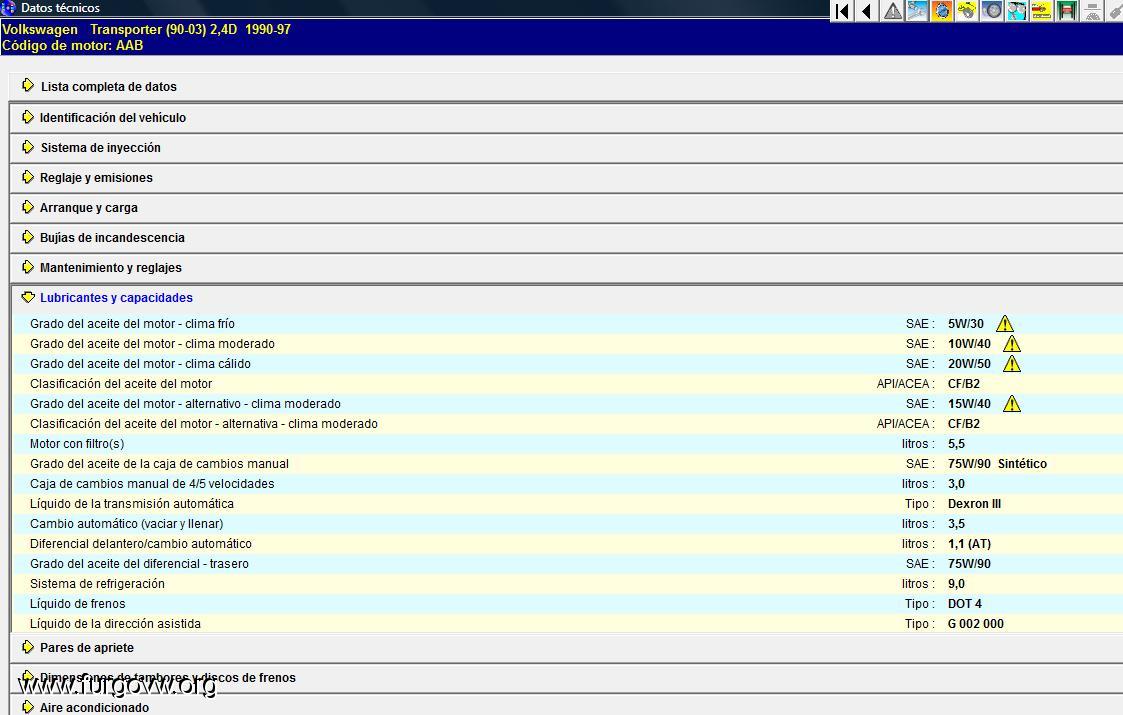Select 'Grado del aceite del motor - clima frío' row
This screenshot has height=715, width=1123.
[x=567, y=323]
